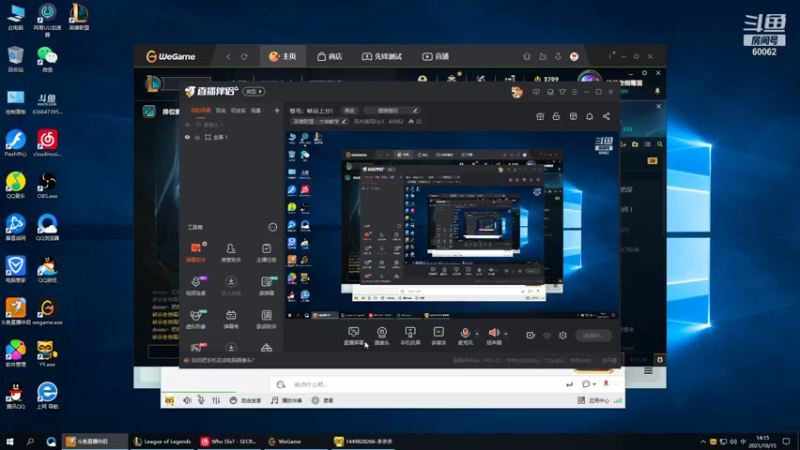
Task: Open streaming settings gear icon
Action: coord(563,336)
